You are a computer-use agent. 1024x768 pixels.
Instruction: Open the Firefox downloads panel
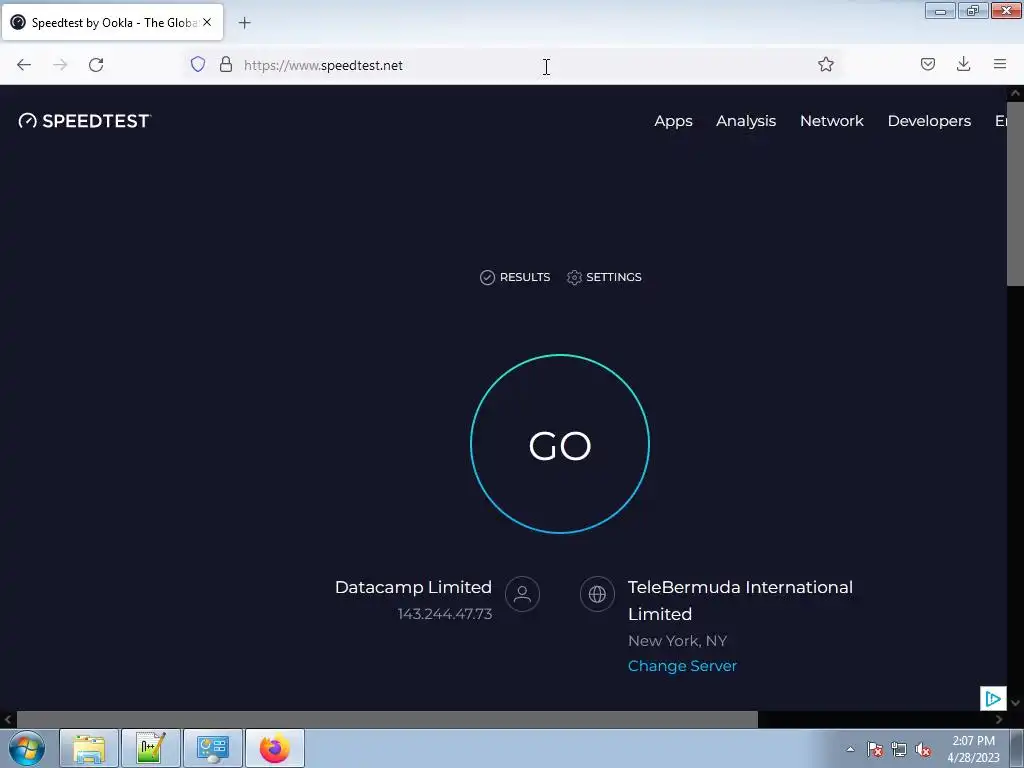pyautogui.click(x=963, y=64)
